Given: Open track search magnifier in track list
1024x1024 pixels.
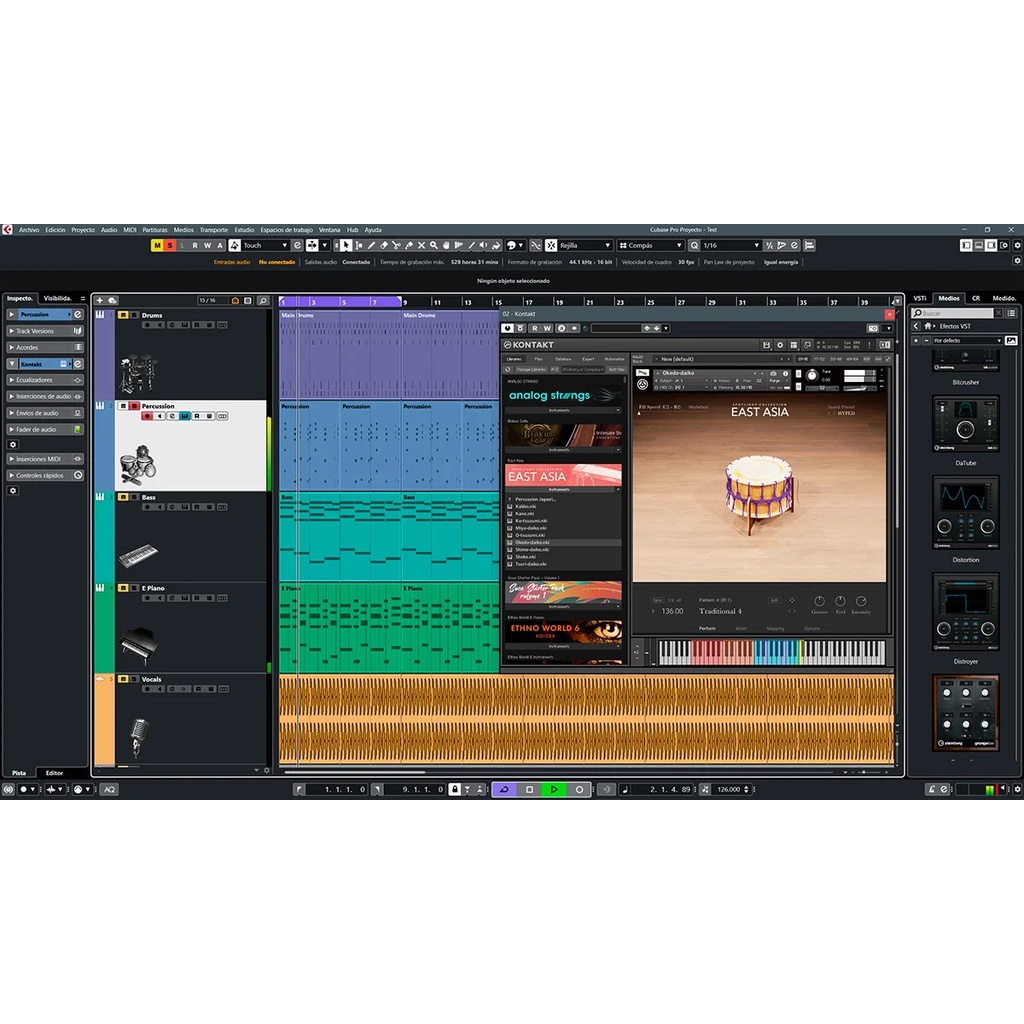Looking at the screenshot, I should [263, 300].
